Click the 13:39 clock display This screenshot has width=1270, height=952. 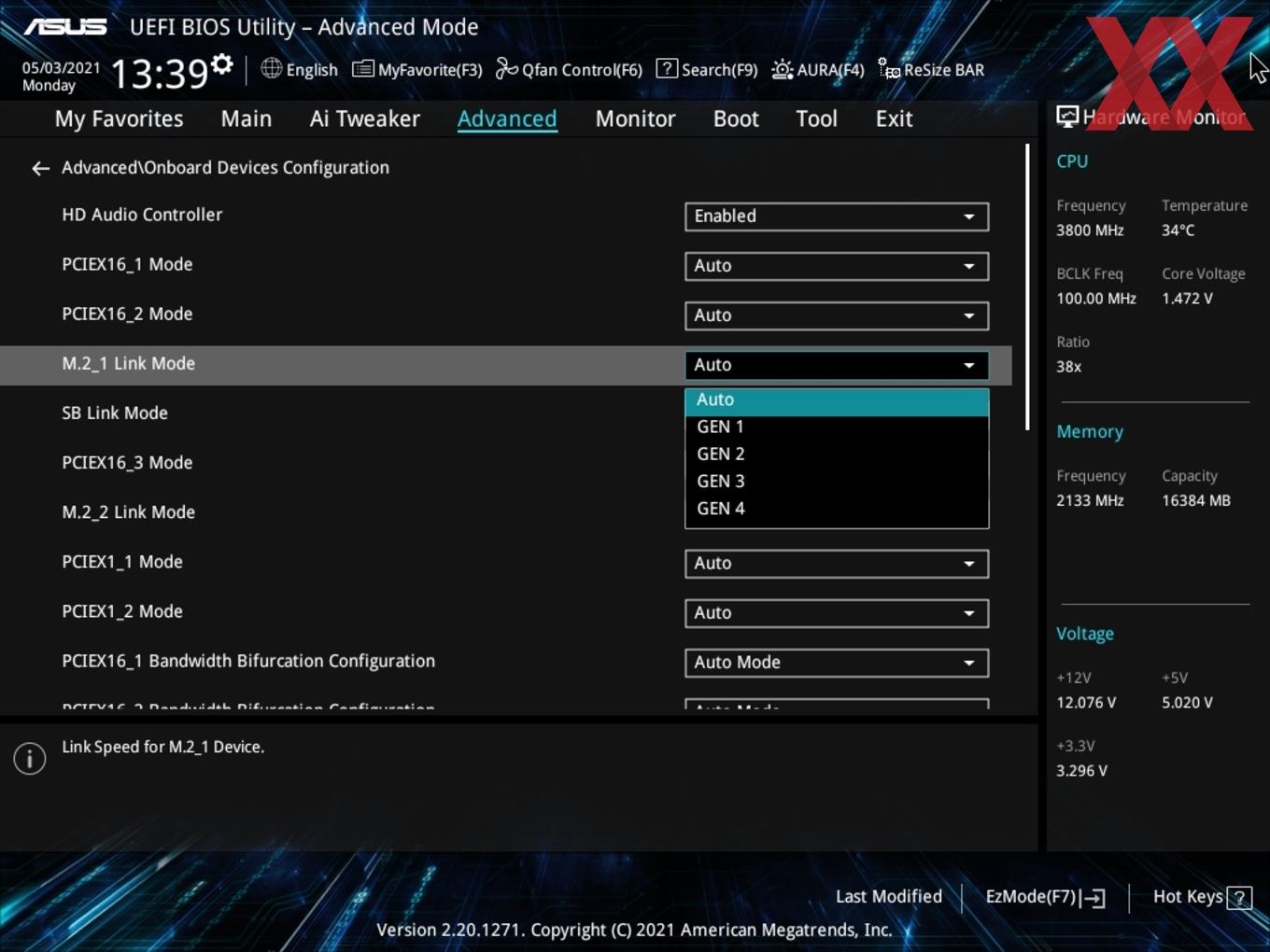[159, 73]
